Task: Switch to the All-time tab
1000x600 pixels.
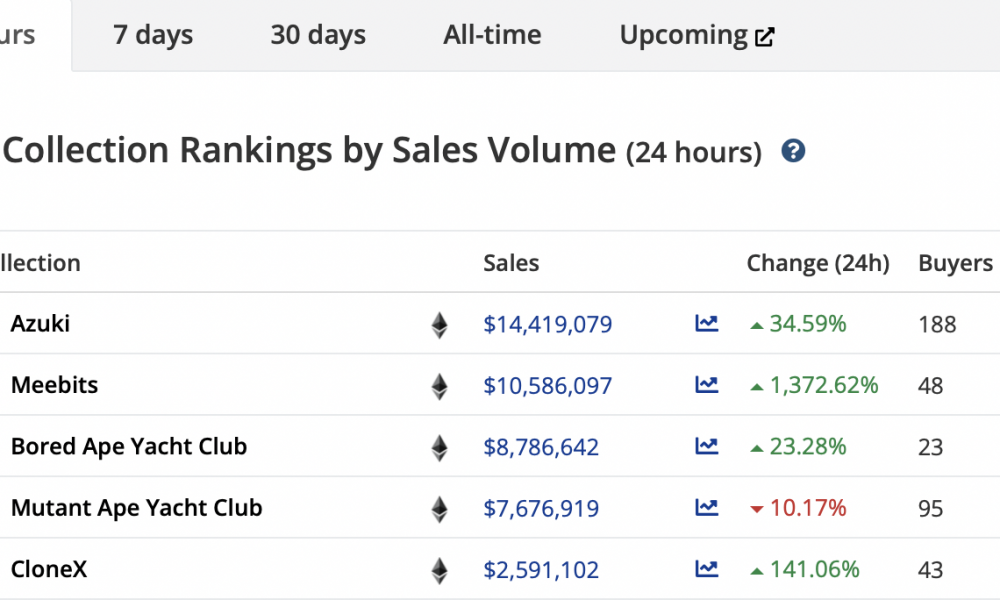Action: click(492, 35)
